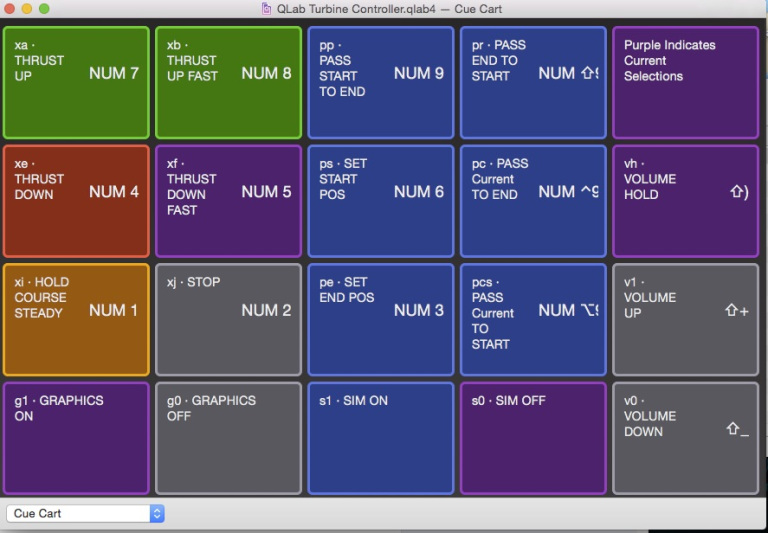Image resolution: width=768 pixels, height=533 pixels.
Task: Hit the xj STOP cue button
Action: click(x=228, y=320)
